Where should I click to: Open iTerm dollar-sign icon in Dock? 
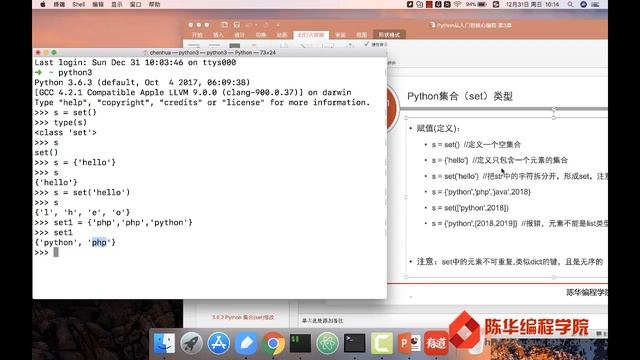(300, 343)
